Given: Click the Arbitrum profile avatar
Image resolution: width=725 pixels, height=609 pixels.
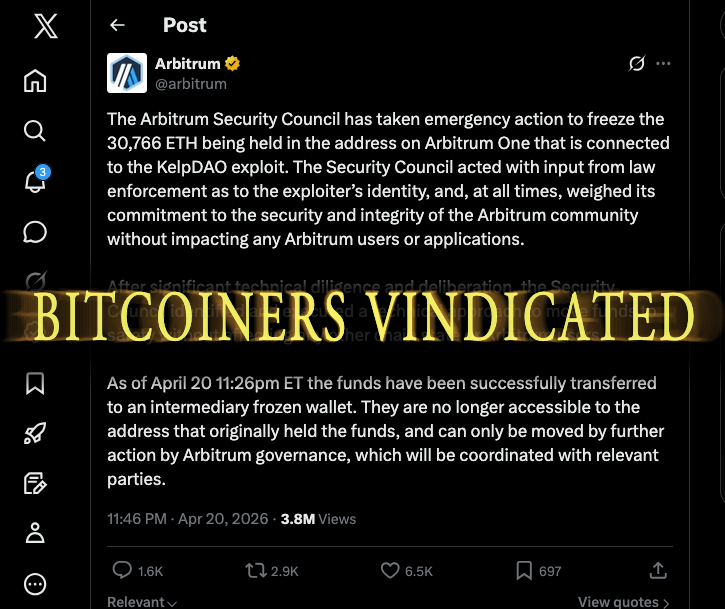Looking at the screenshot, I should click(127, 73).
